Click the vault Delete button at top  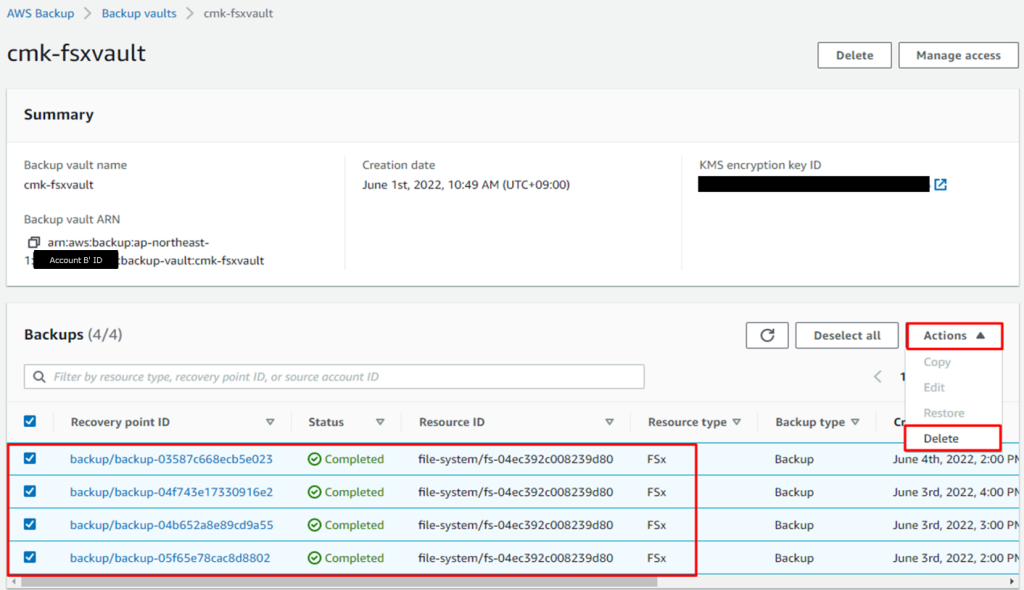854,56
